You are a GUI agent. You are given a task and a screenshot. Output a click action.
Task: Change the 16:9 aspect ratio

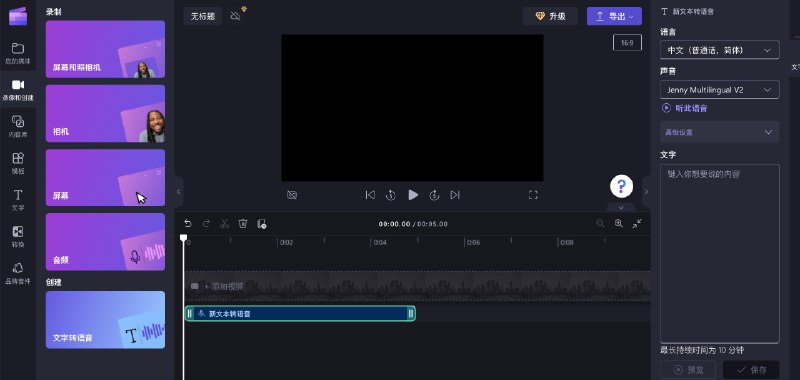pyautogui.click(x=627, y=43)
